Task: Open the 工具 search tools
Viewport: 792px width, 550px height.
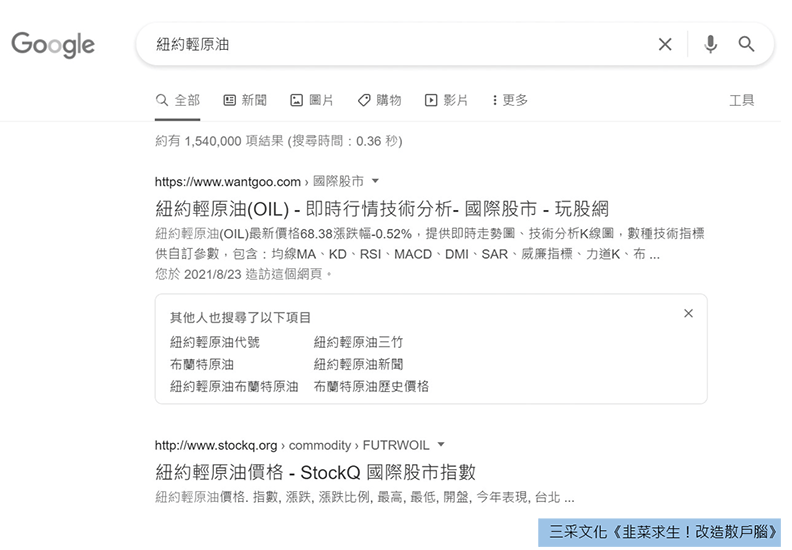Action: click(x=741, y=100)
